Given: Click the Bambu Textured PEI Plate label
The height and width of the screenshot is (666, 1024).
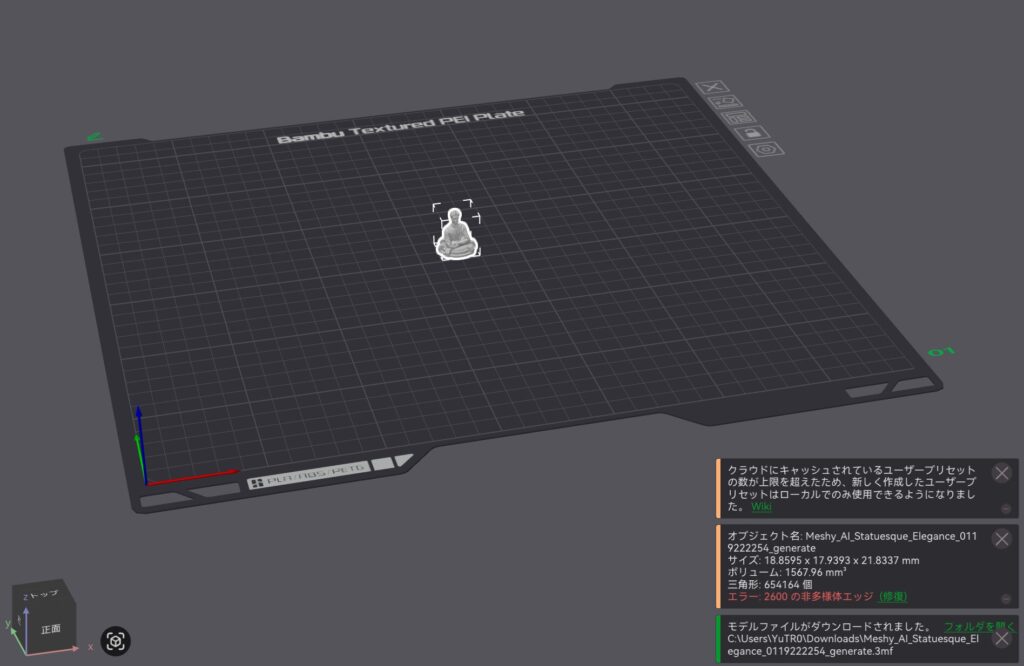Looking at the screenshot, I should pos(400,128).
